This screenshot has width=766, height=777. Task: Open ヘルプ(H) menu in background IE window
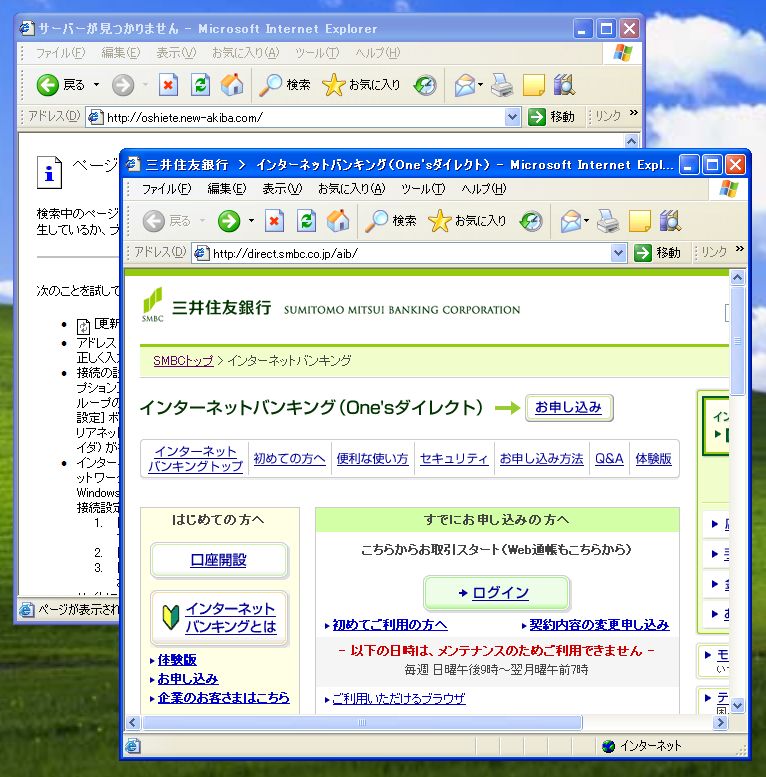point(377,53)
